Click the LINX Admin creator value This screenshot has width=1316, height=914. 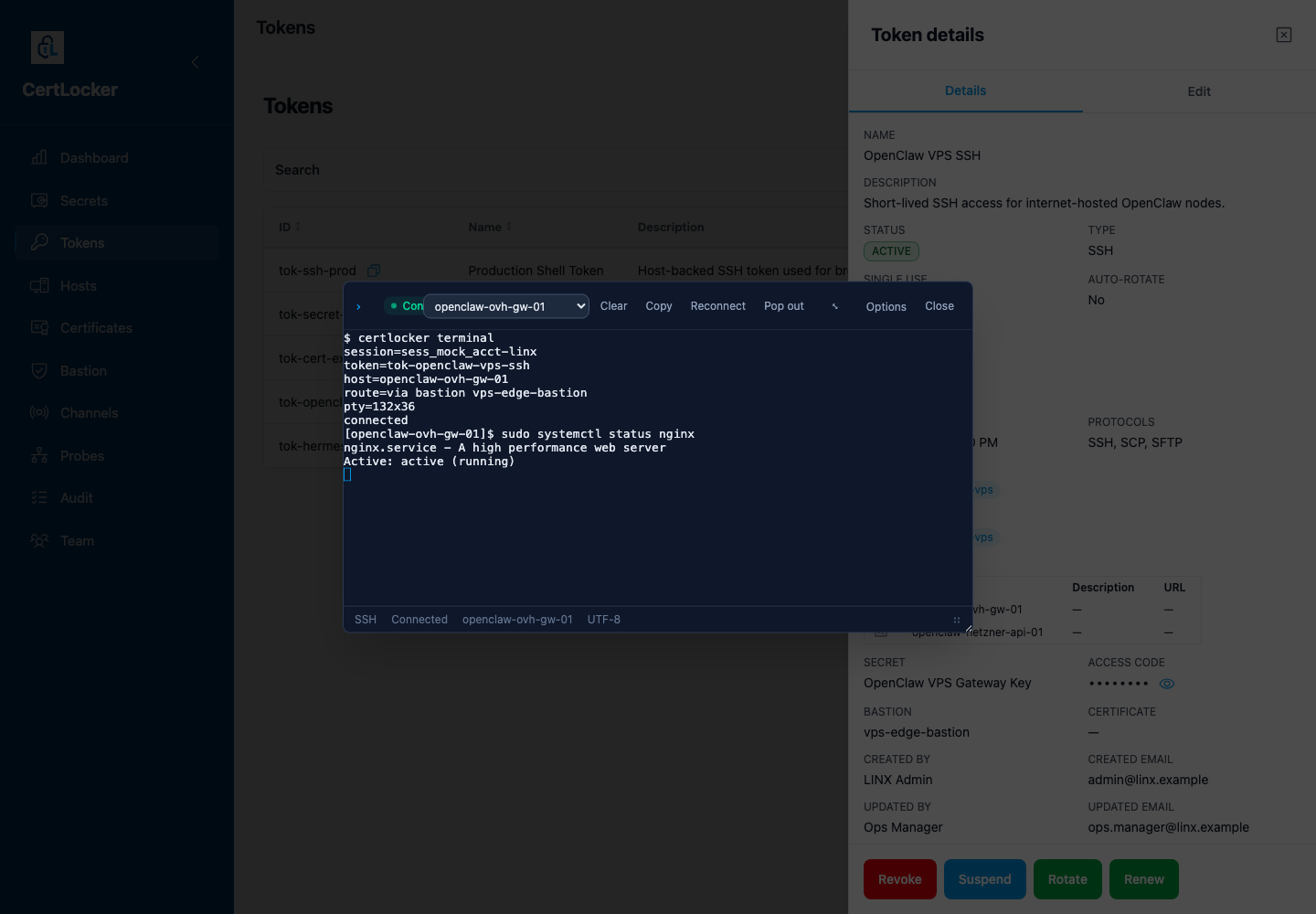tap(898, 780)
